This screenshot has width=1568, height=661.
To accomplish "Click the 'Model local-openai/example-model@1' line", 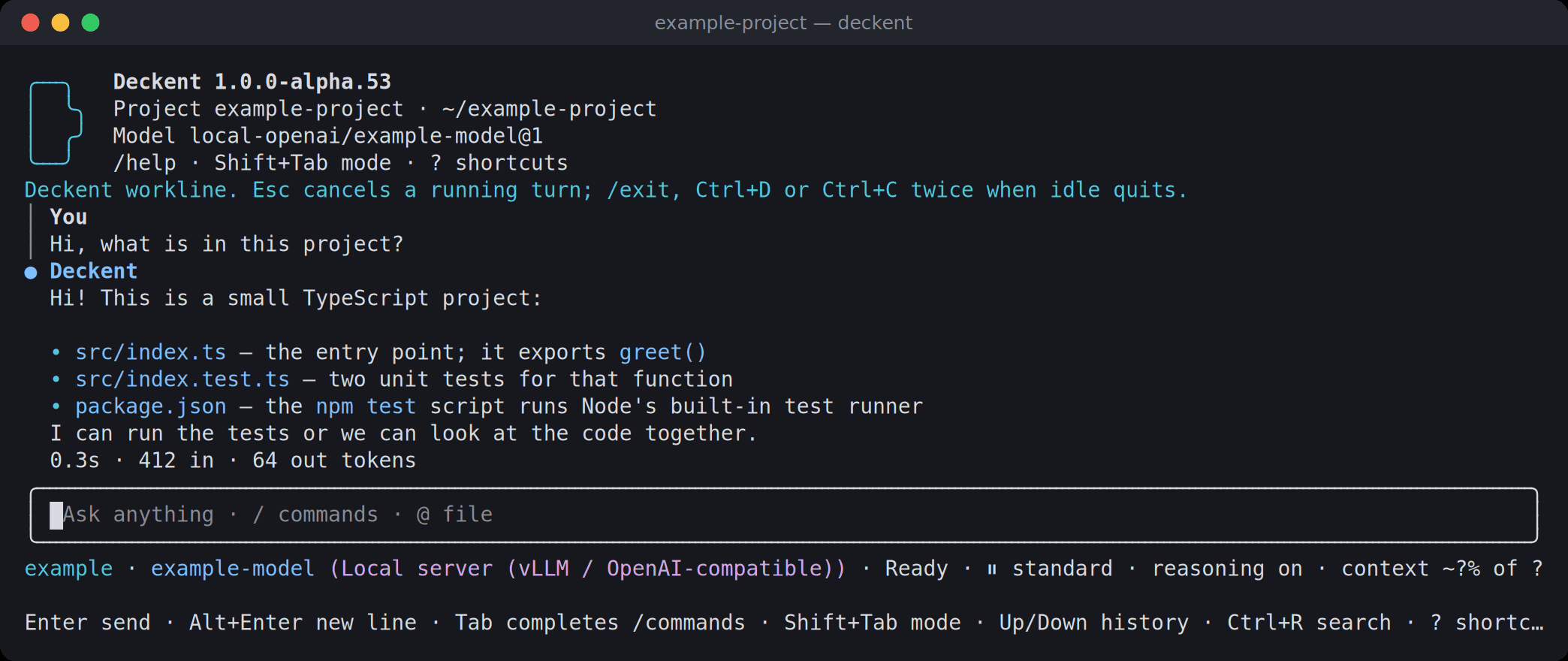I will [328, 136].
